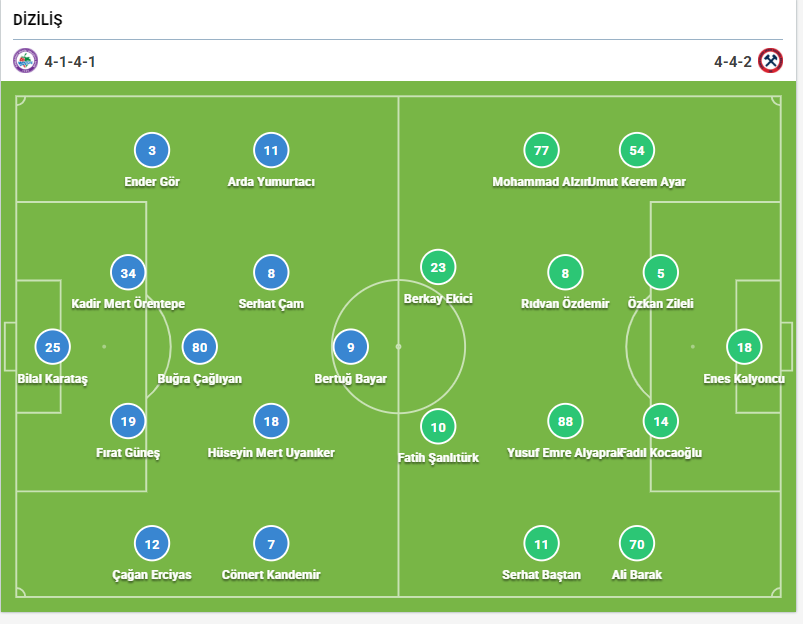Select Ali Barak's number 70 marker
This screenshot has width=803, height=624.
637,544
